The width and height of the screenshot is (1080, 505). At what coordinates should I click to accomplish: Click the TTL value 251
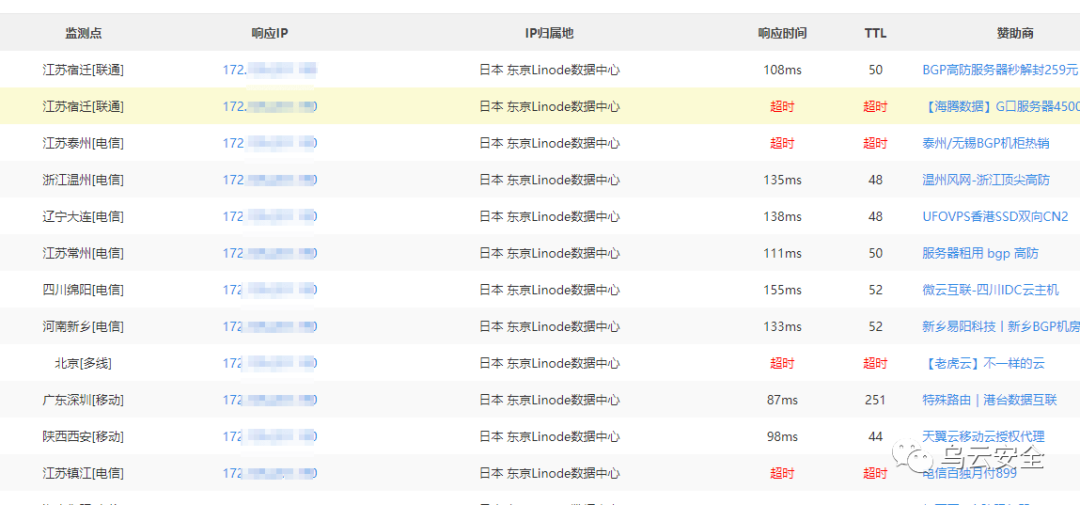click(x=875, y=400)
